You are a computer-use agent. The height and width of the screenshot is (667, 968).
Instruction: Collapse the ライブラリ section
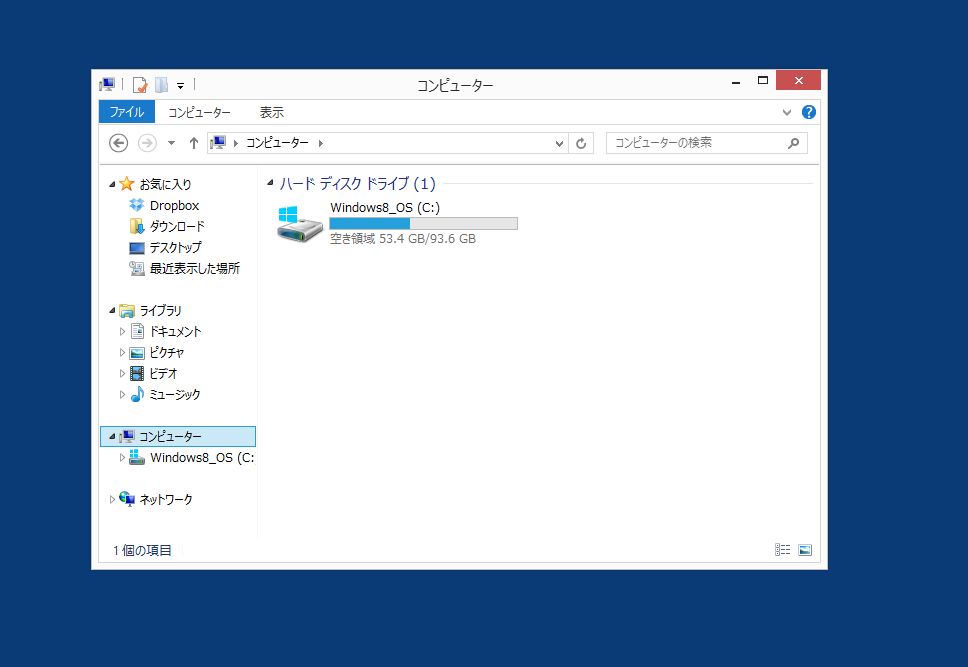[x=112, y=310]
